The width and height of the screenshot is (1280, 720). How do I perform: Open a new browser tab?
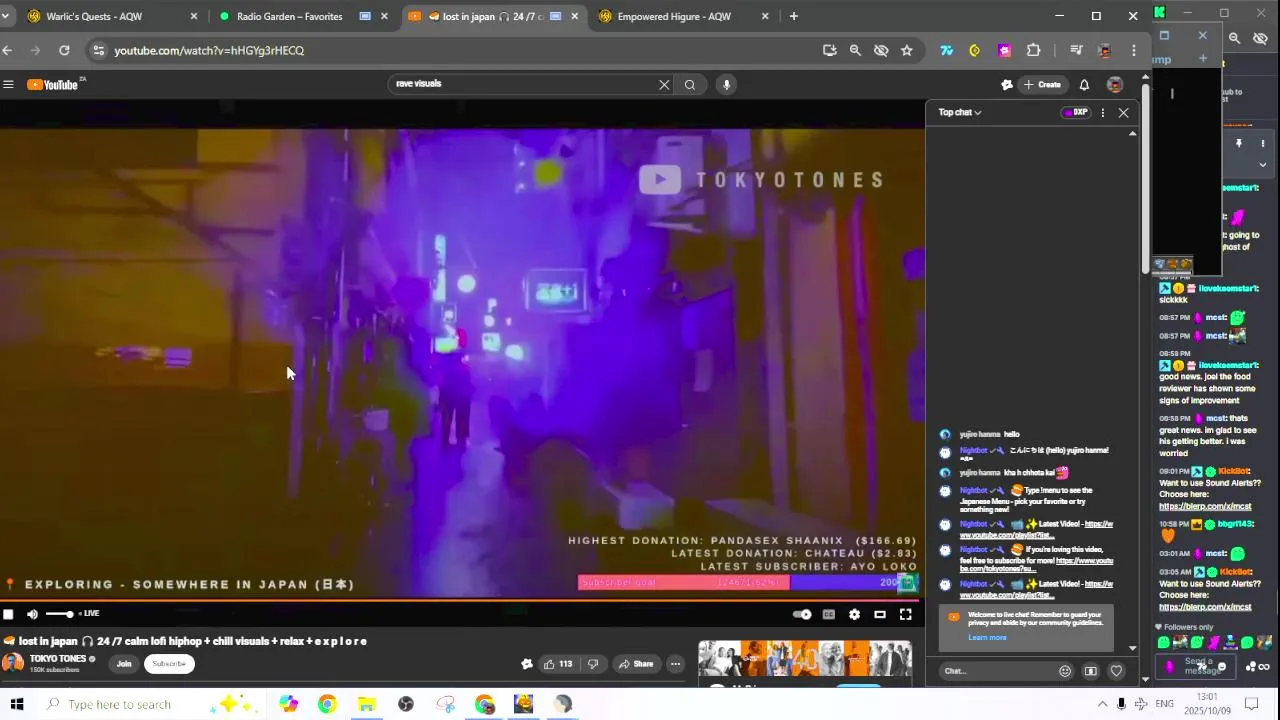[x=794, y=16]
